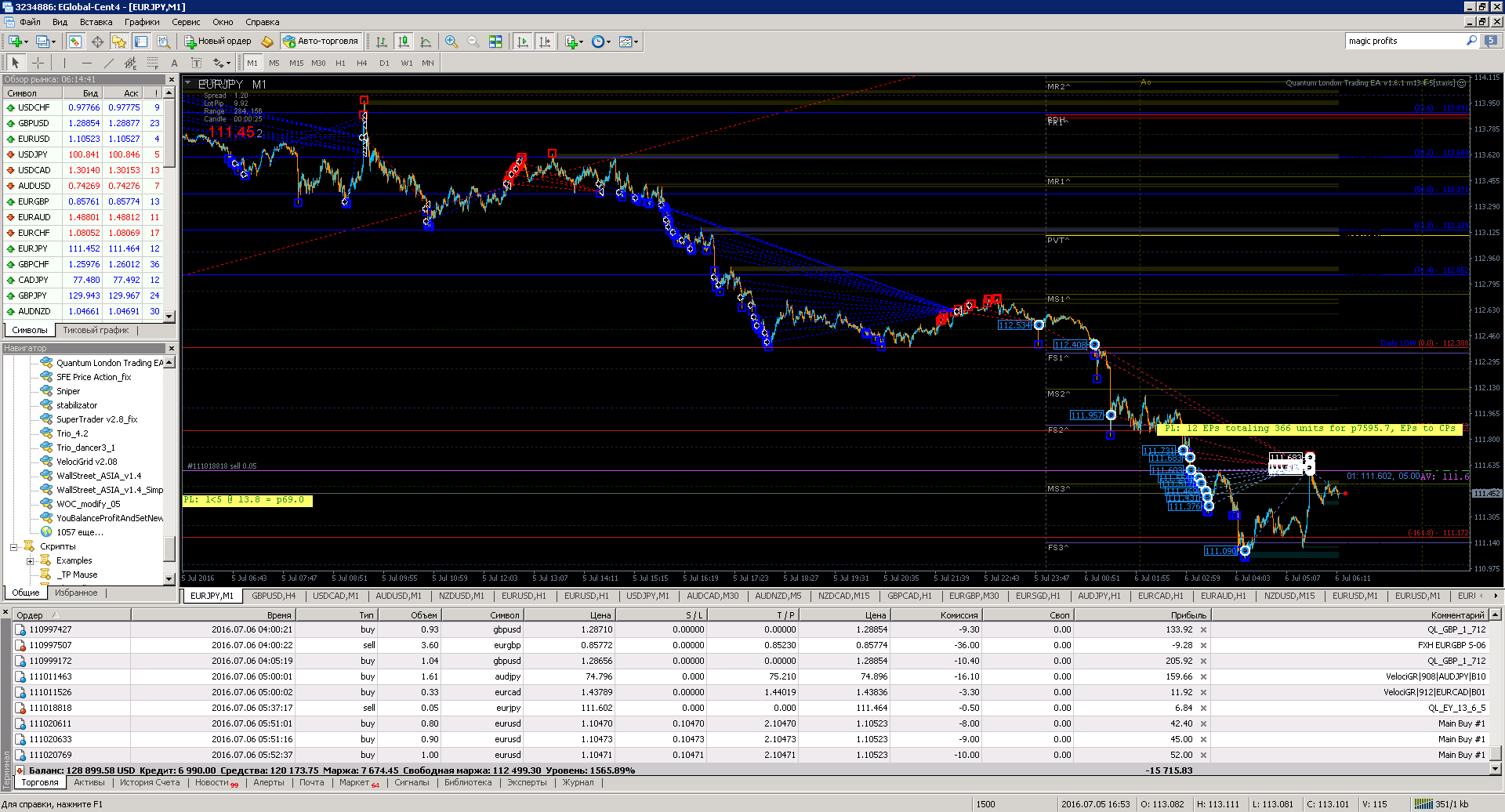Open the Файл menu
1505x812 pixels.
30,22
